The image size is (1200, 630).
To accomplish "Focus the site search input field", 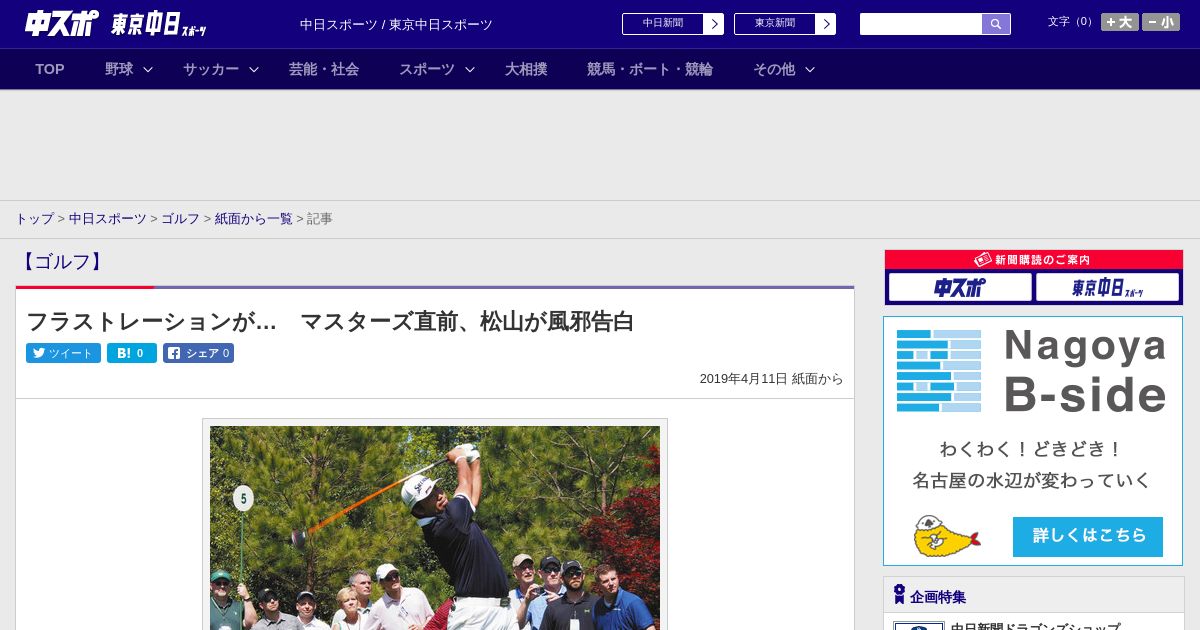I will pos(921,24).
